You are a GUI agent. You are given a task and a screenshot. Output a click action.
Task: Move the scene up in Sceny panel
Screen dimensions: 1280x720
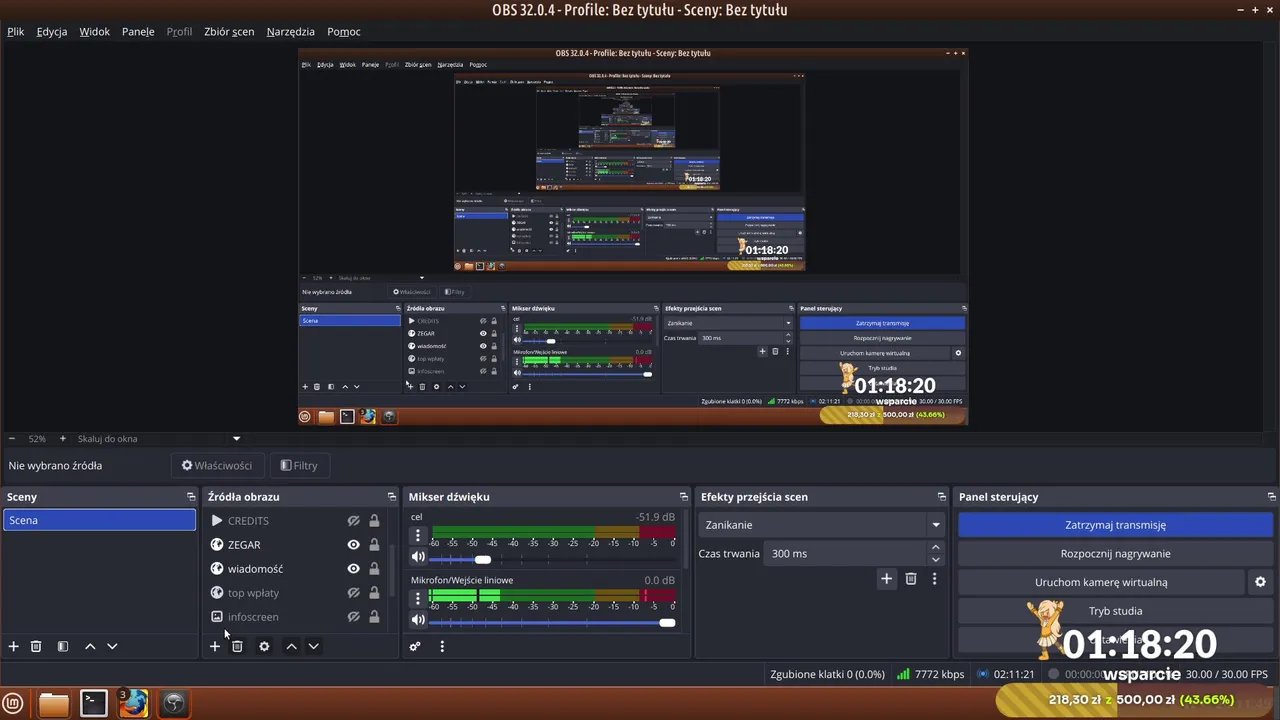[90, 647]
